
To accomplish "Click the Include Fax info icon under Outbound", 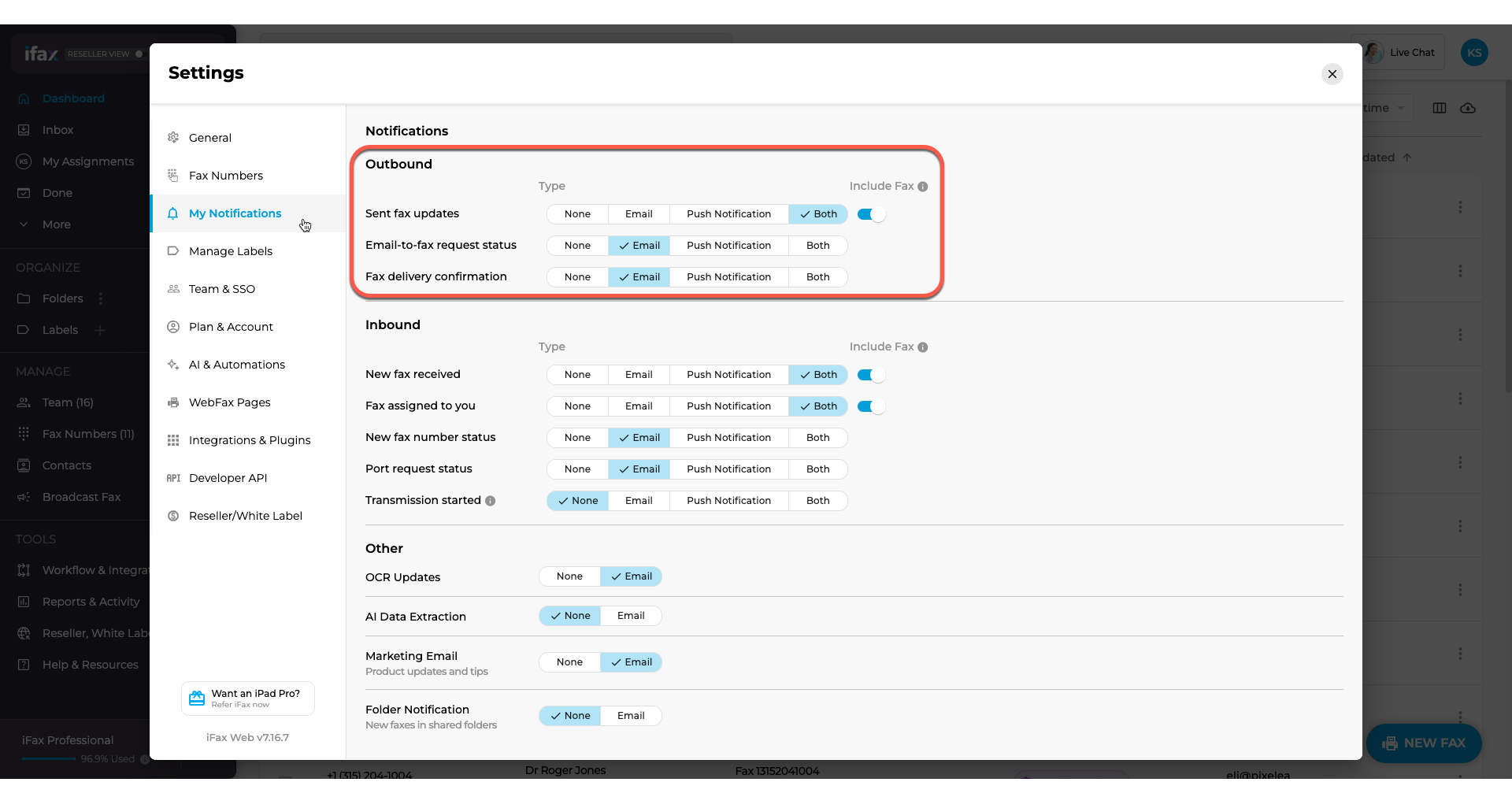I will point(921,186).
